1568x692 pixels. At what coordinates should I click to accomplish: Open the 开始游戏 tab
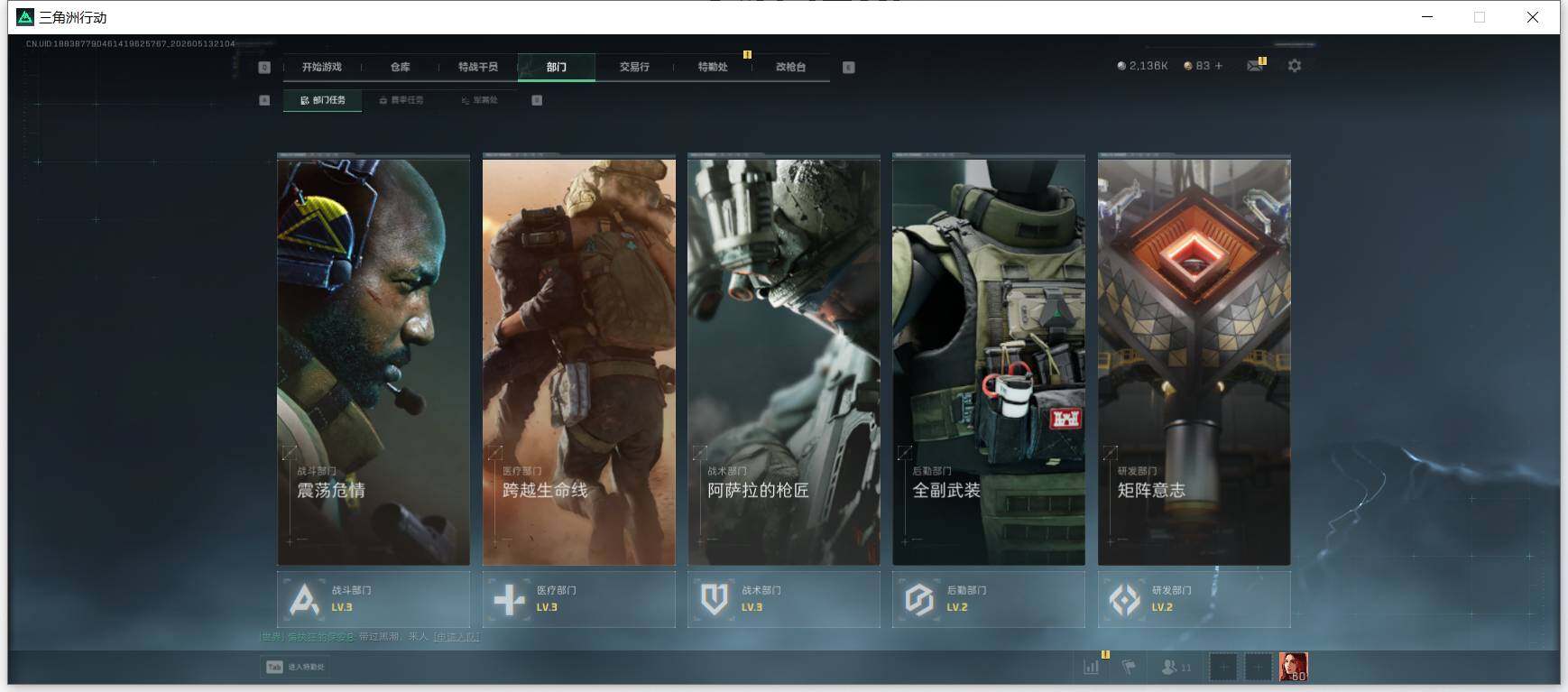321,67
